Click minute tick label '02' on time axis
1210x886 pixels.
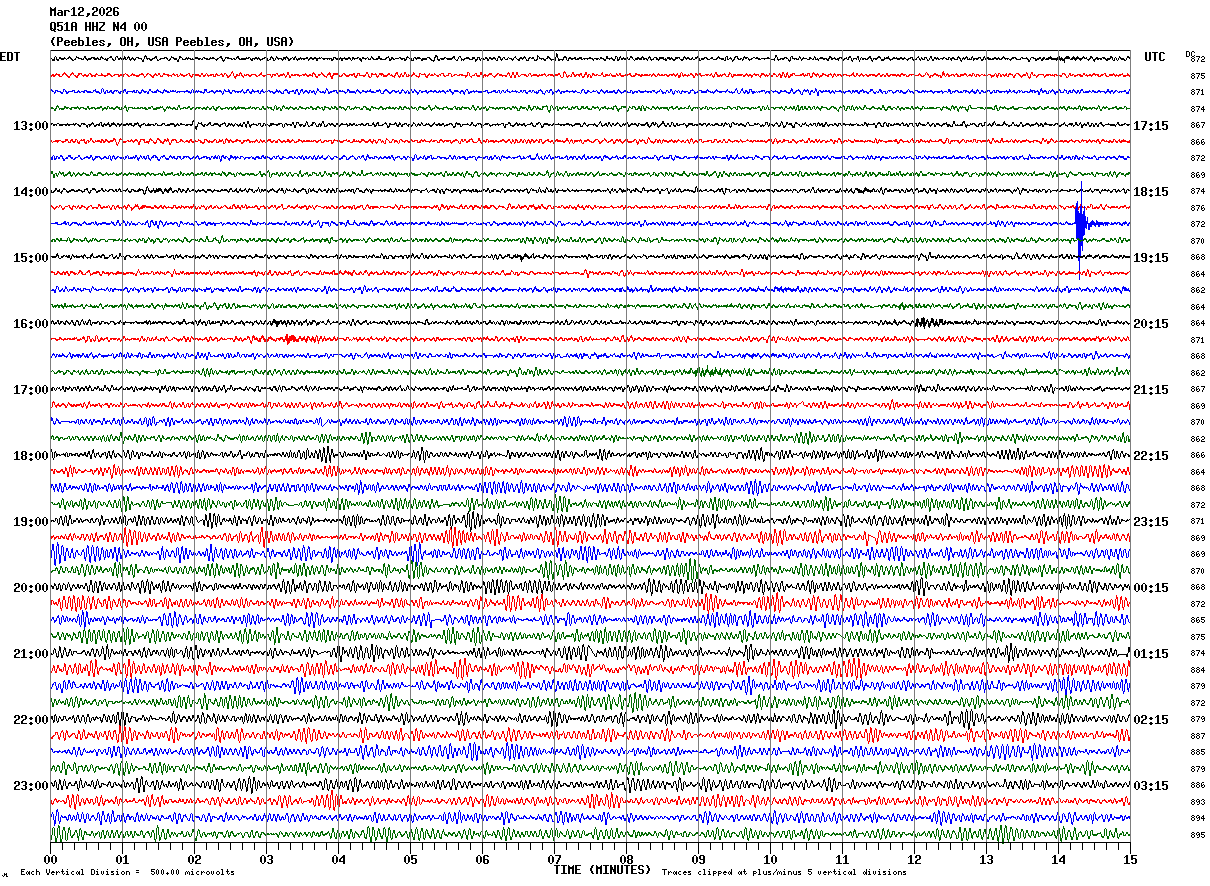pyautogui.click(x=195, y=860)
